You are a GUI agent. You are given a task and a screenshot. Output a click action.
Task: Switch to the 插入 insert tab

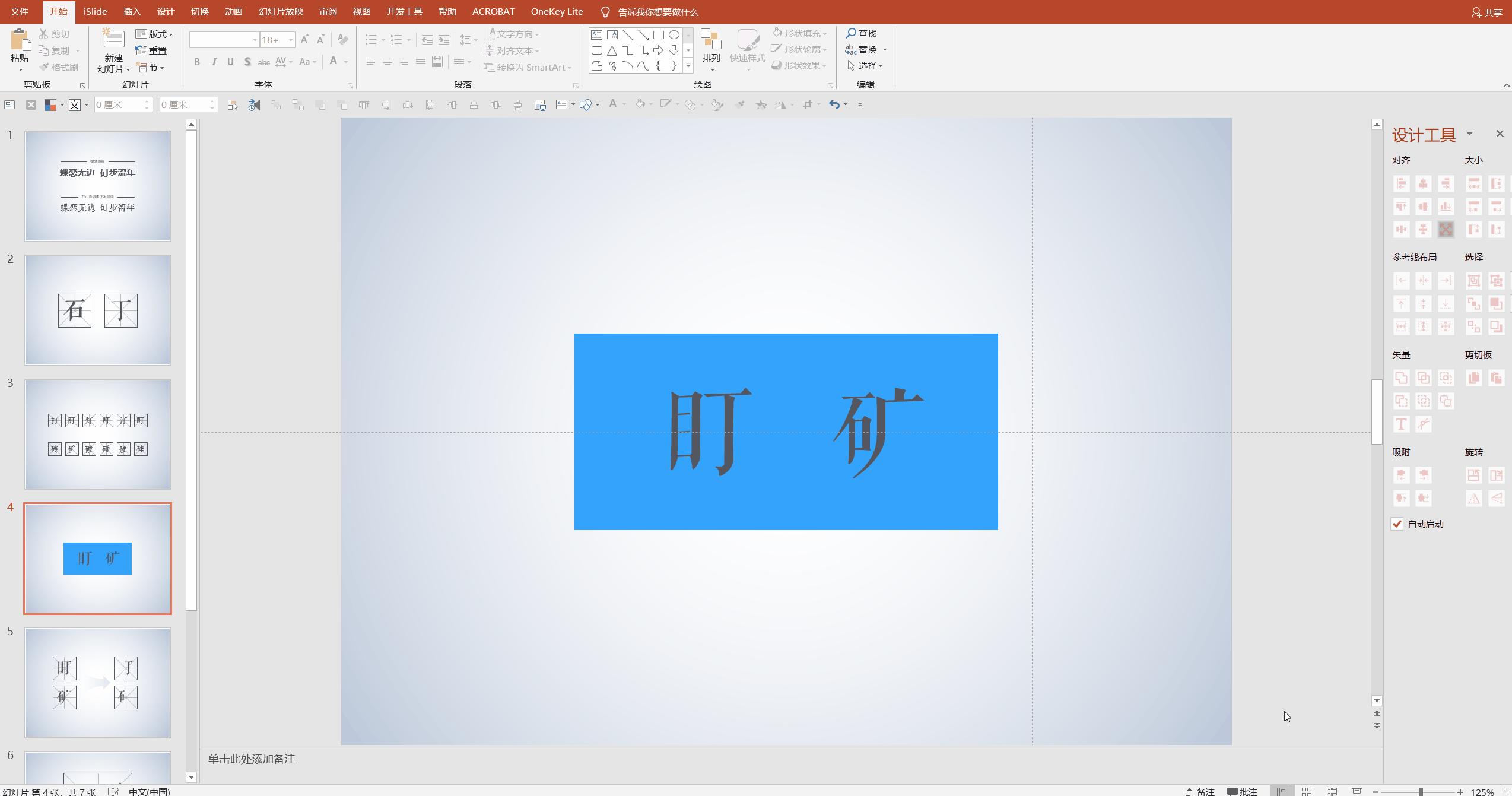pos(132,12)
